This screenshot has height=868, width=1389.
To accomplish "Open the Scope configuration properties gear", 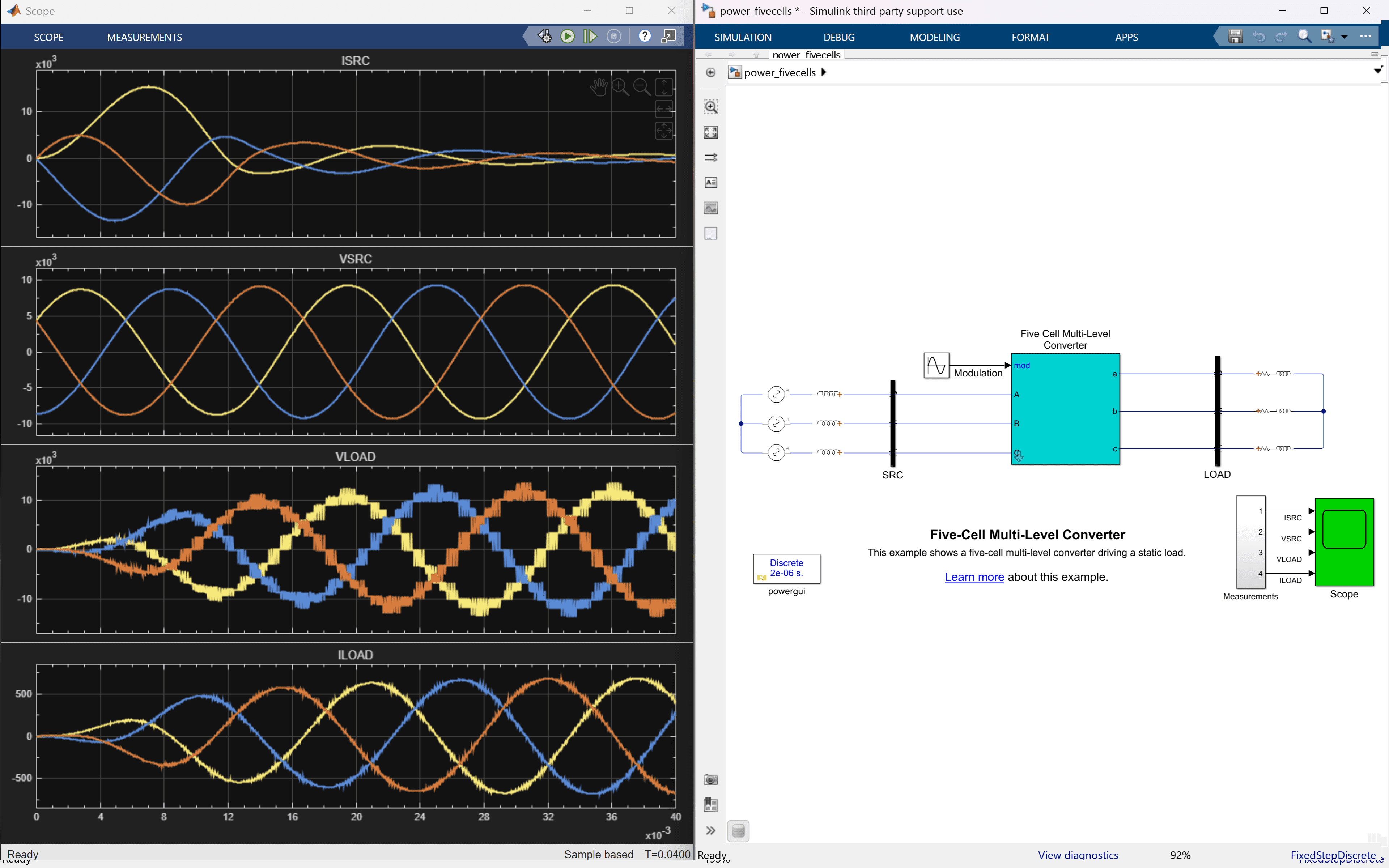I will click(x=545, y=35).
